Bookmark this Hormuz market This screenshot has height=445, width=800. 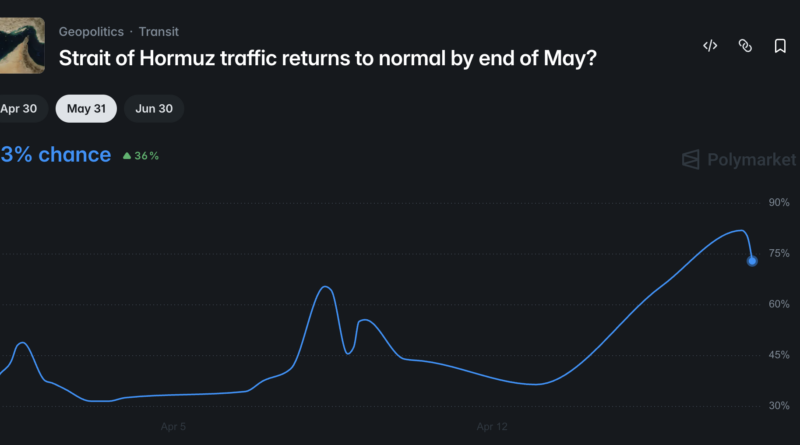click(780, 46)
